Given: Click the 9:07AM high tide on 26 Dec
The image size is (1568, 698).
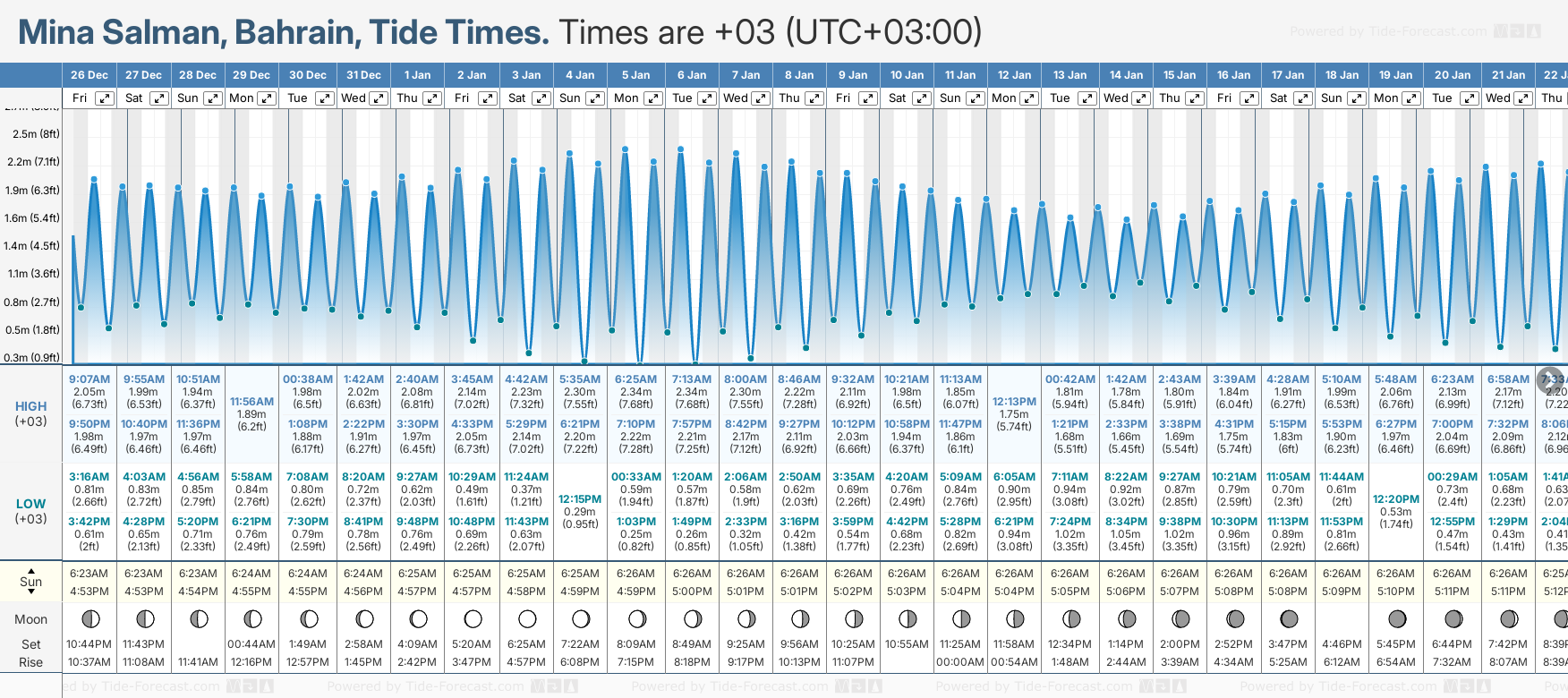Looking at the screenshot, I should click(x=89, y=379).
